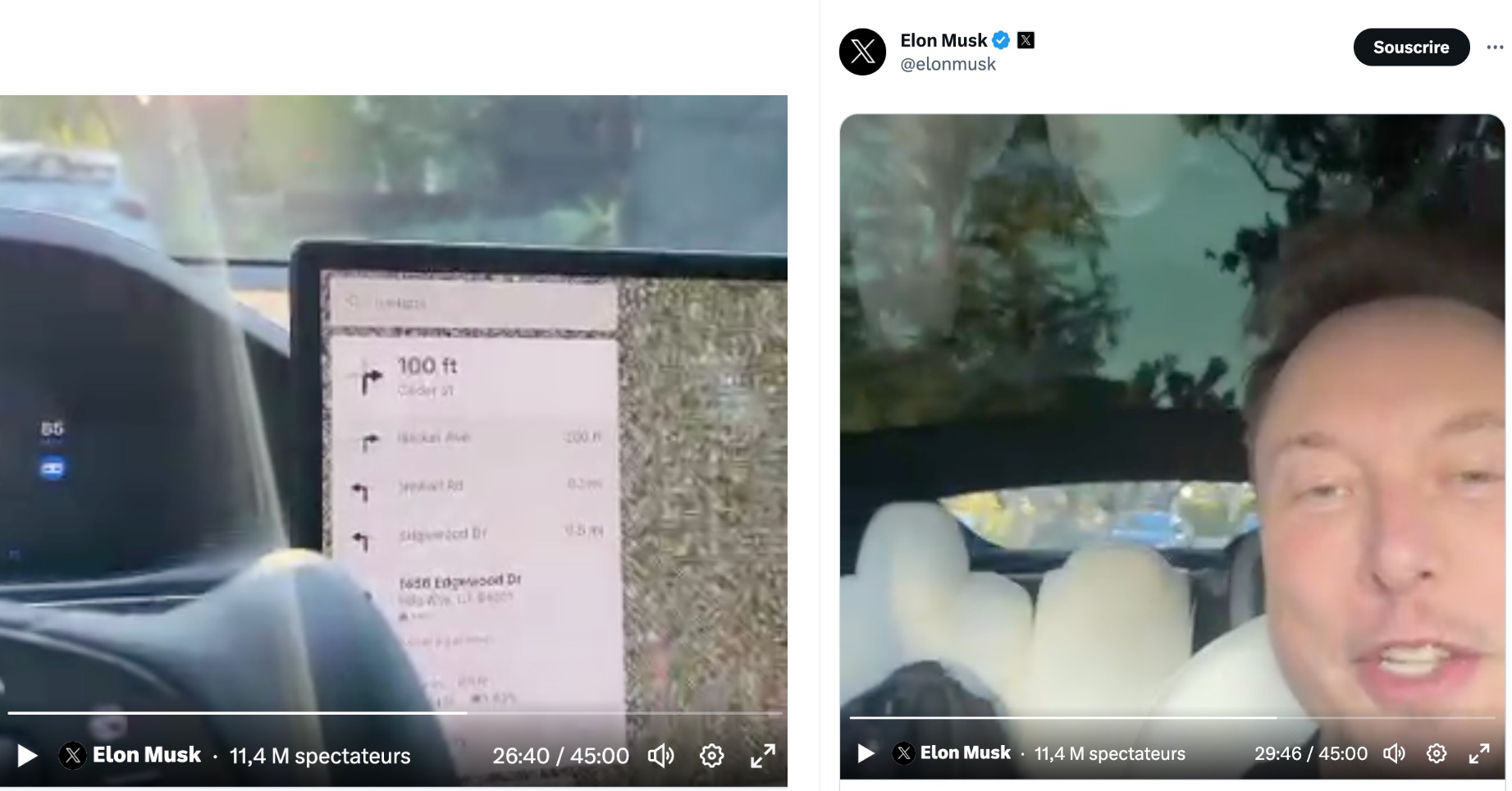The image size is (1512, 791).
Task: Click the X logo profile avatar
Action: [x=862, y=52]
